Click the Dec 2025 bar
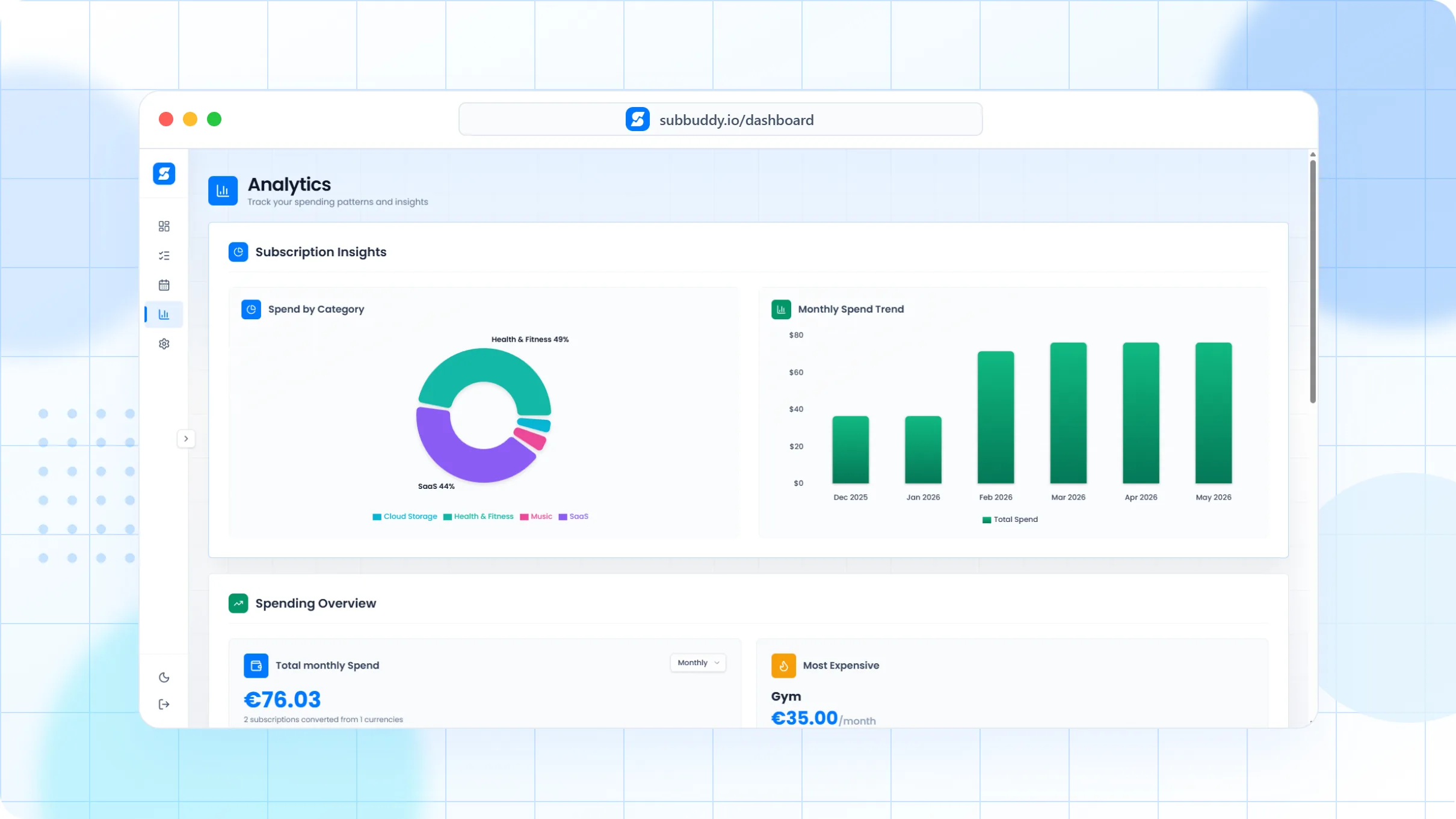The height and width of the screenshot is (819, 1456). pos(850,450)
